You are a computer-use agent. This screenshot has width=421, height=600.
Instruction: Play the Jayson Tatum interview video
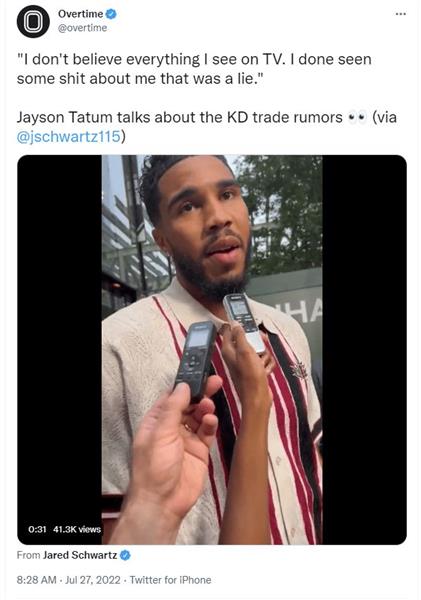coord(212,349)
